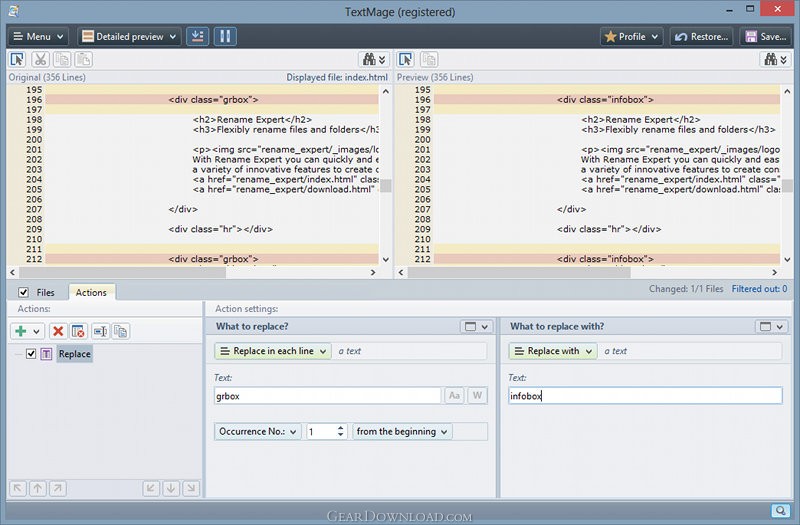
Task: Toggle the whole word W button
Action: point(477,396)
